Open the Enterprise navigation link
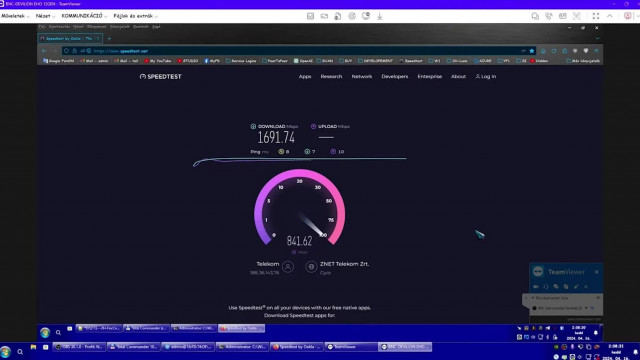This screenshot has height=360, width=640. (429, 76)
